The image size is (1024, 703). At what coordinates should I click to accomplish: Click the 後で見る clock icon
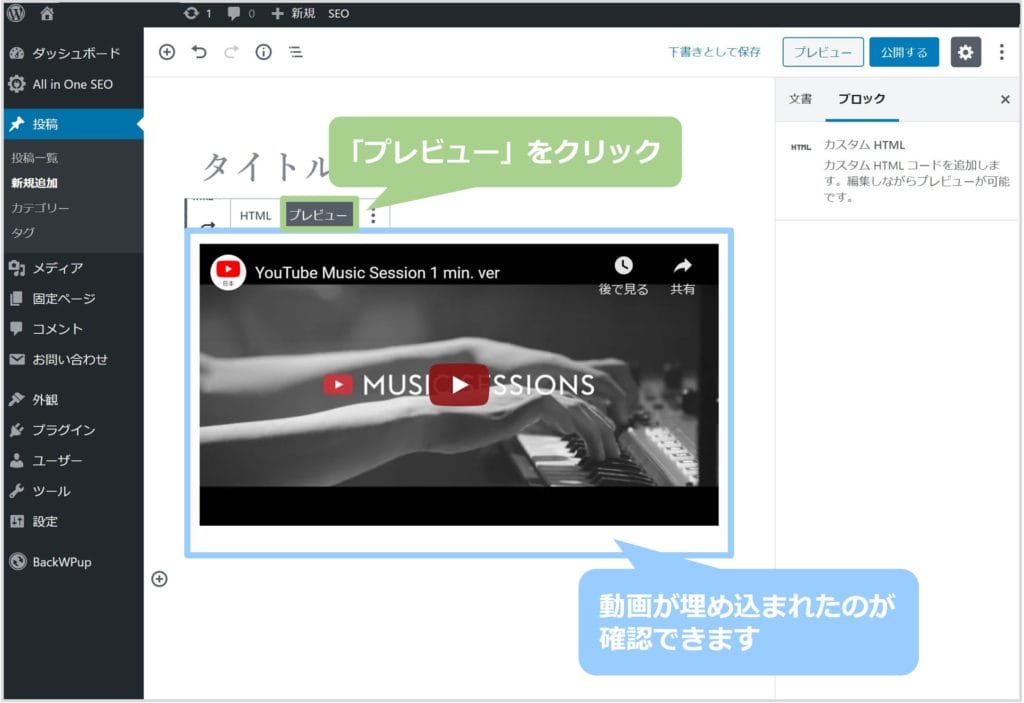[623, 266]
